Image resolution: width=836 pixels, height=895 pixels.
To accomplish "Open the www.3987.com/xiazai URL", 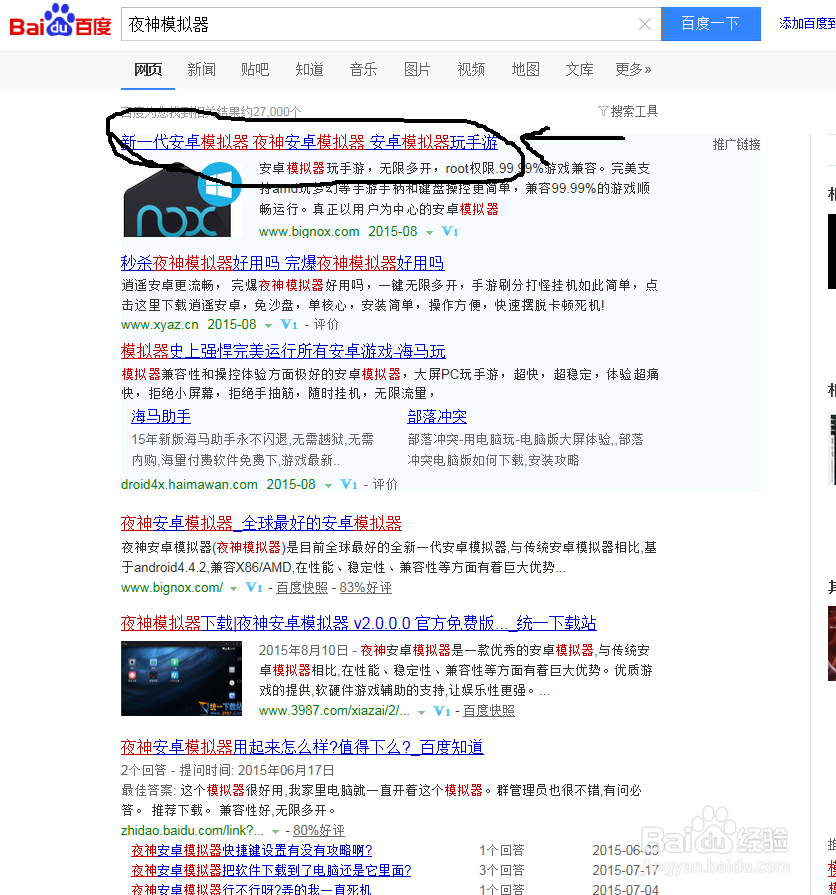I will [334, 711].
